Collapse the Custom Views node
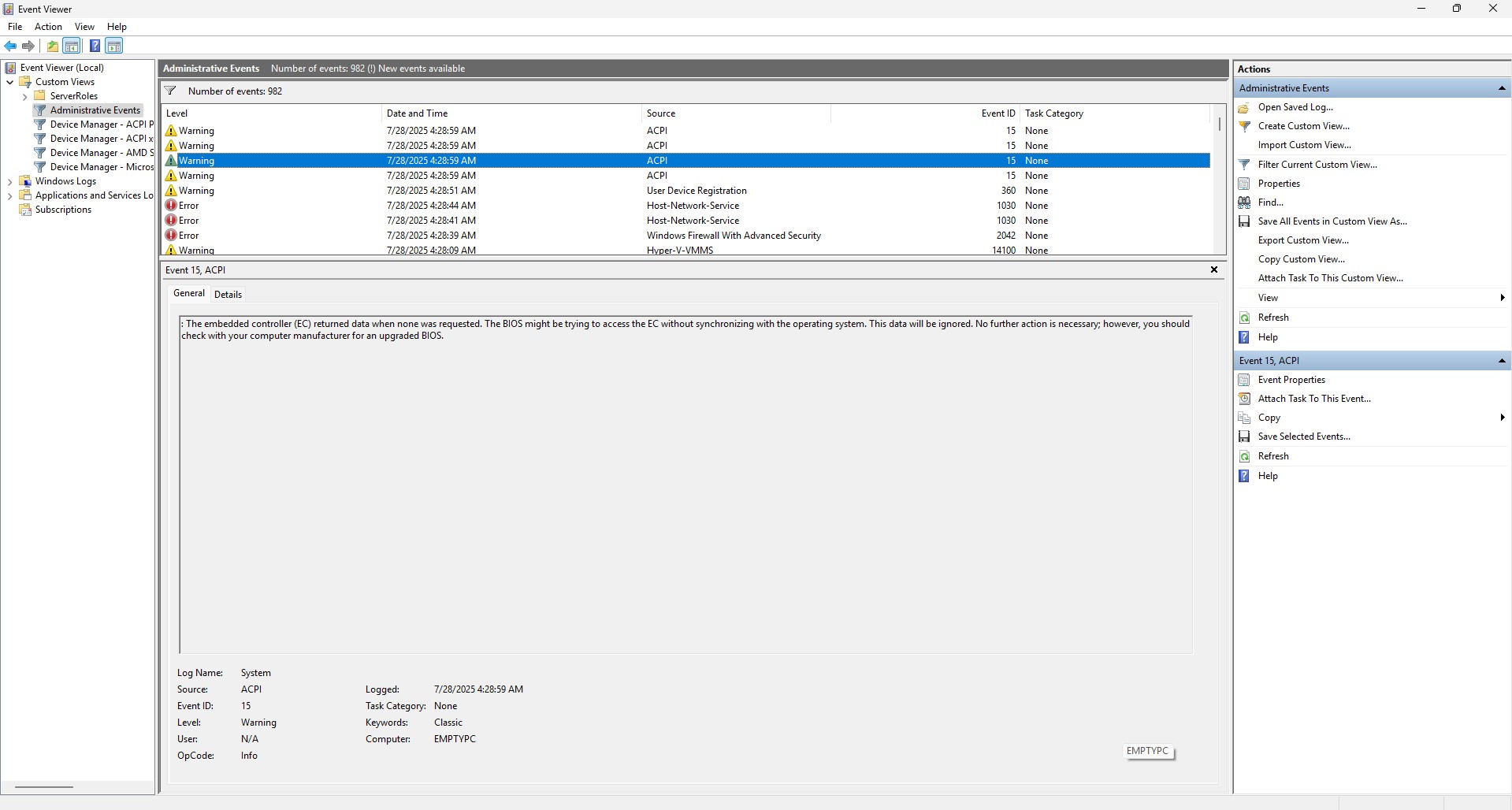 9,81
